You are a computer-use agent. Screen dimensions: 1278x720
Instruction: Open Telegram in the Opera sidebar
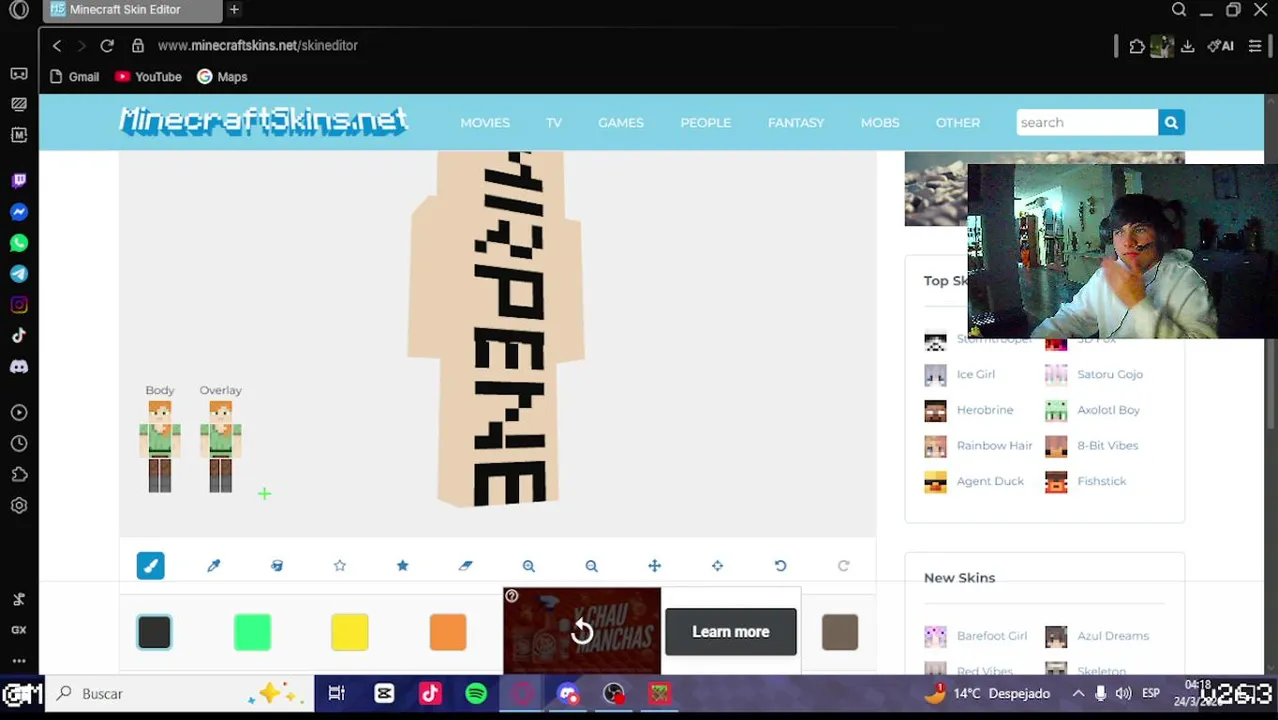19,274
